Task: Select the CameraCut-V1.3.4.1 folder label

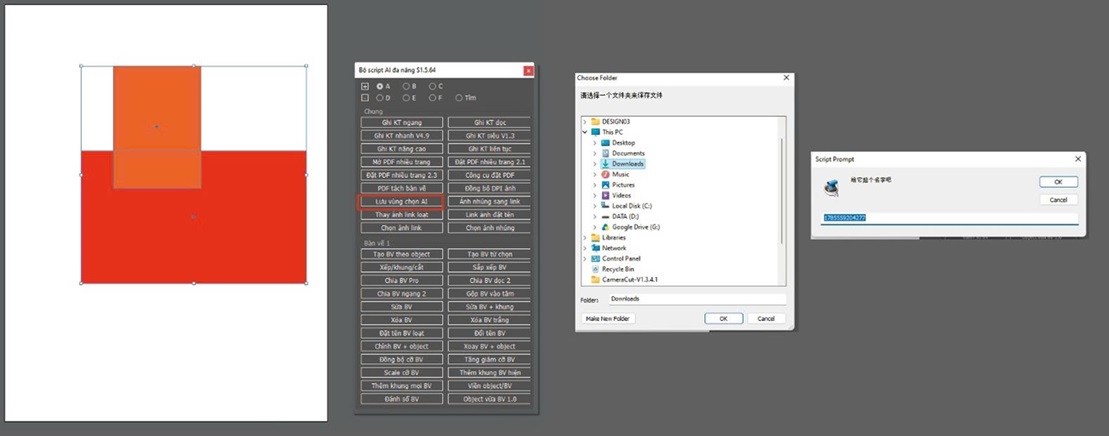Action: (630, 280)
